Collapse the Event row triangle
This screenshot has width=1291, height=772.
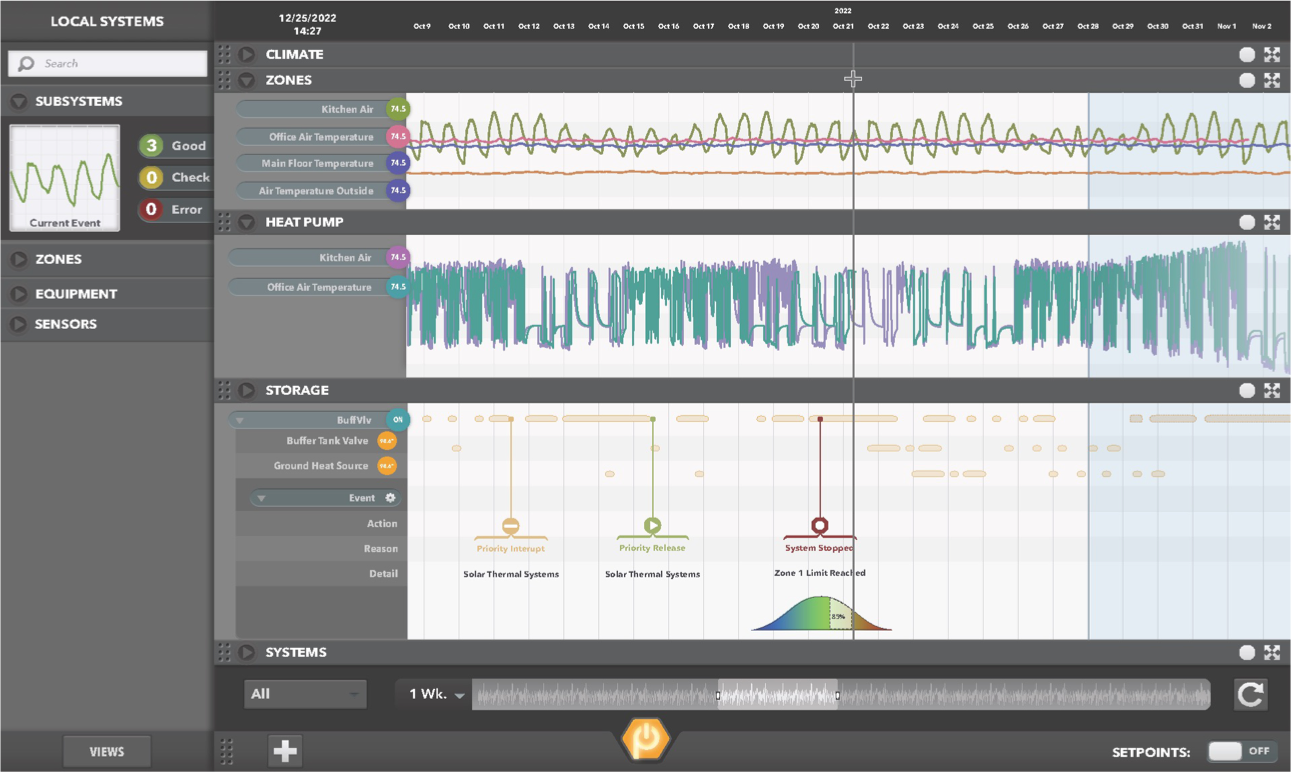(261, 498)
